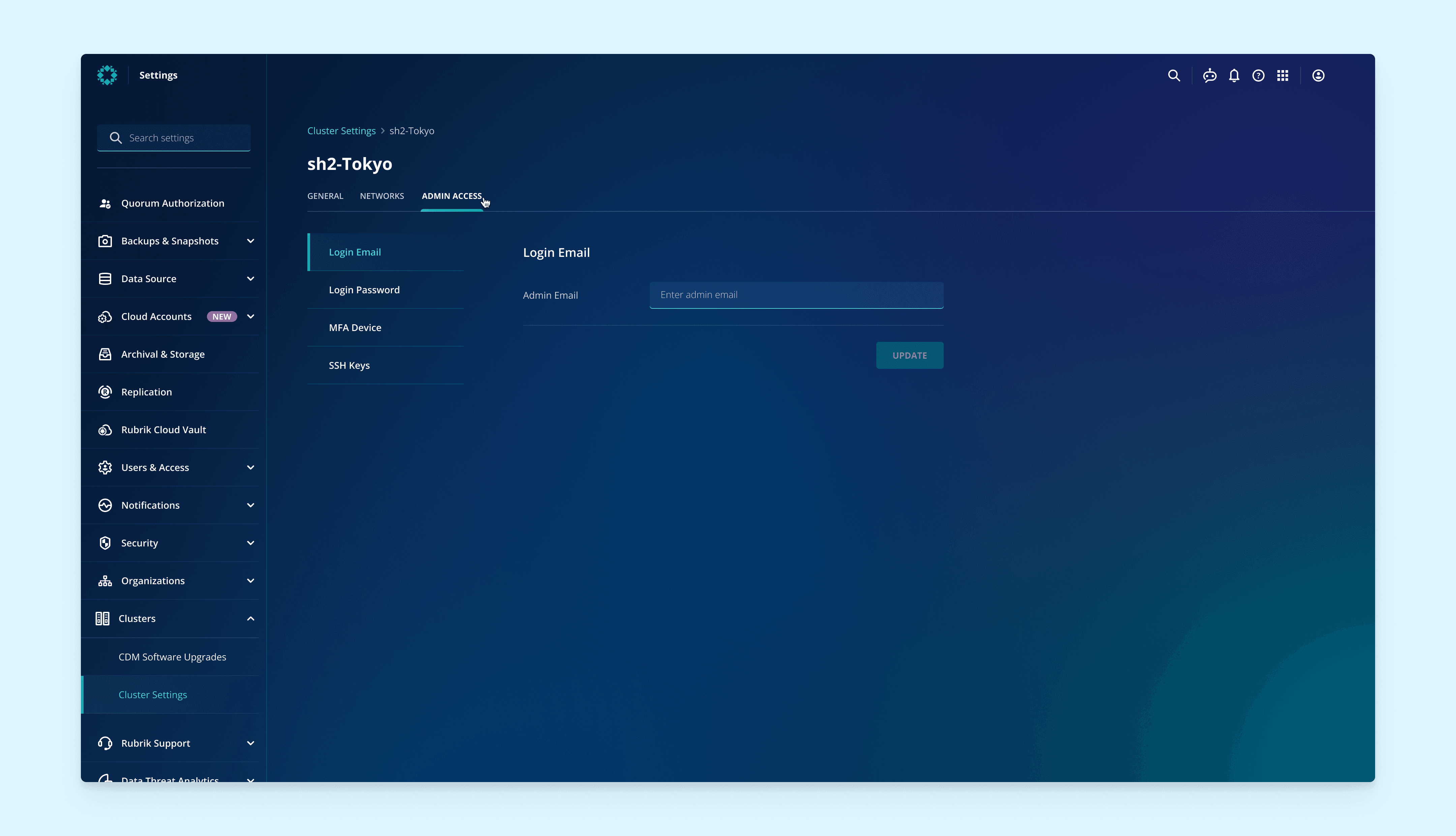
Task: Switch to the NETWORKS tab
Action: (382, 196)
